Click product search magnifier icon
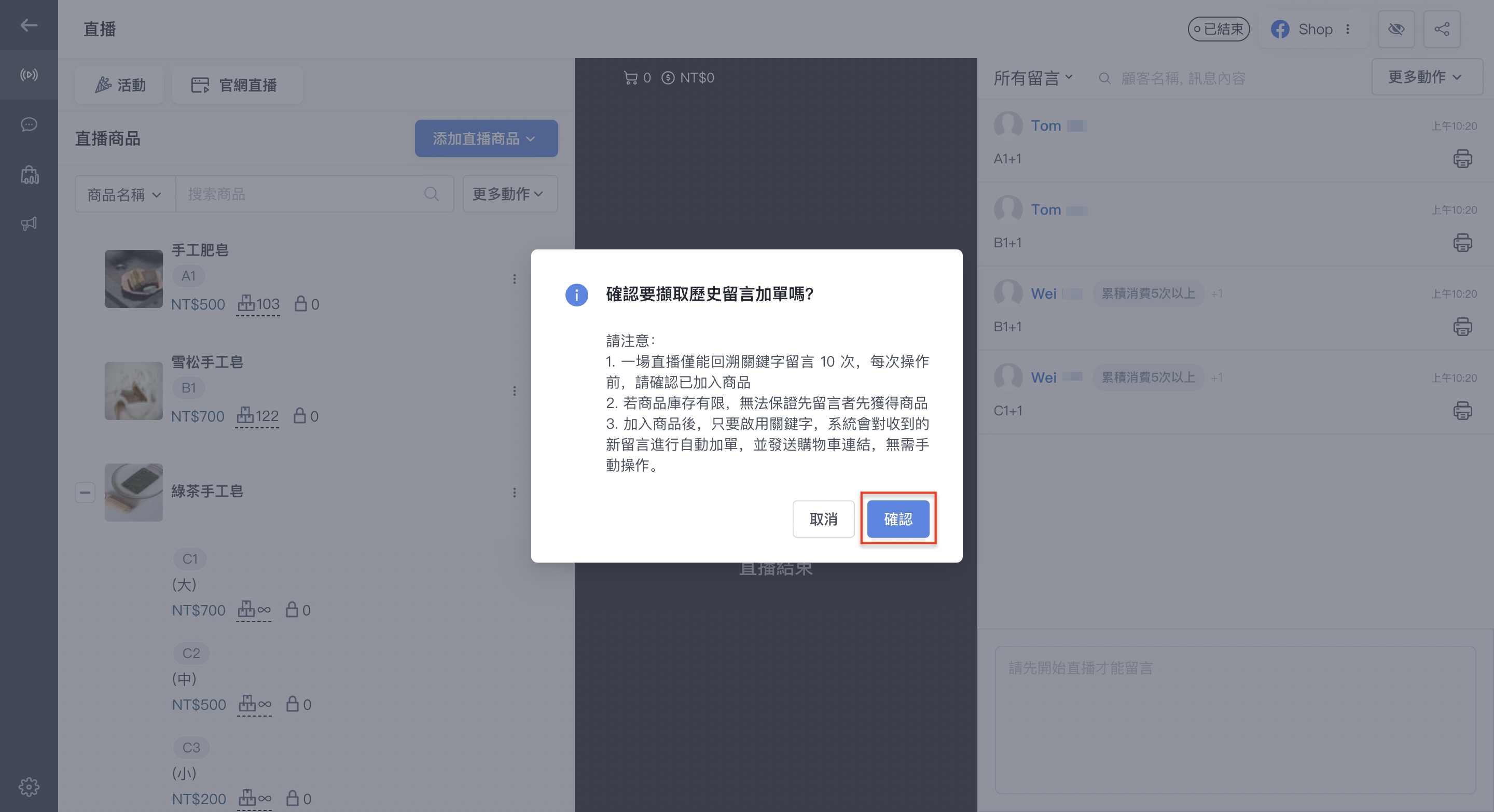 [x=431, y=193]
